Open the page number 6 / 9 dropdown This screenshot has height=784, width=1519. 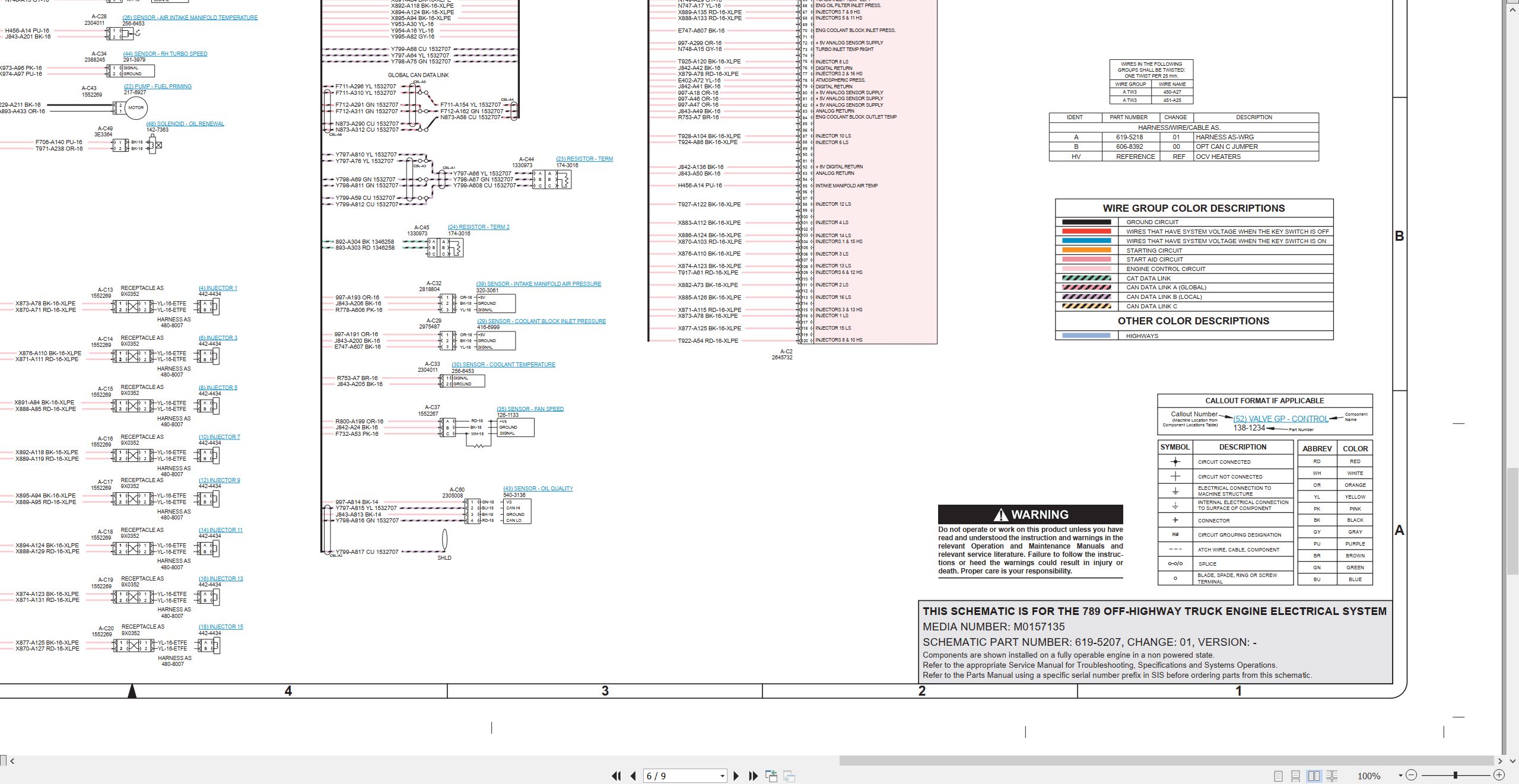[722, 776]
